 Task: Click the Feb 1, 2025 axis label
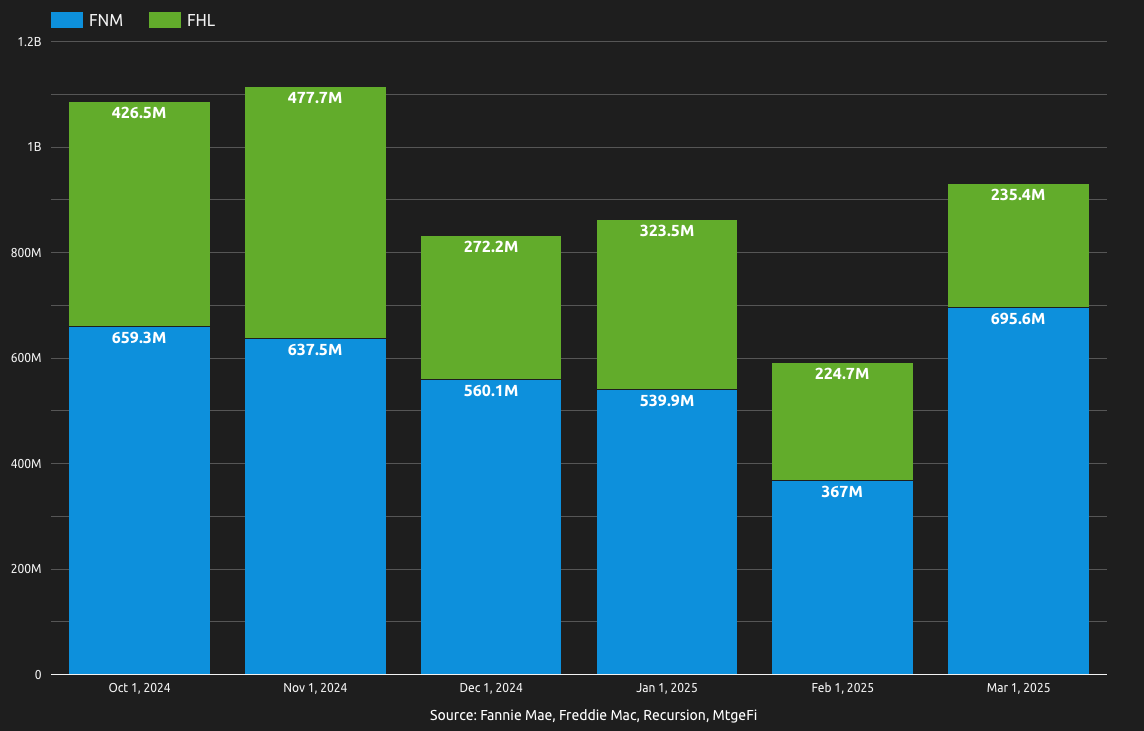pos(843,688)
